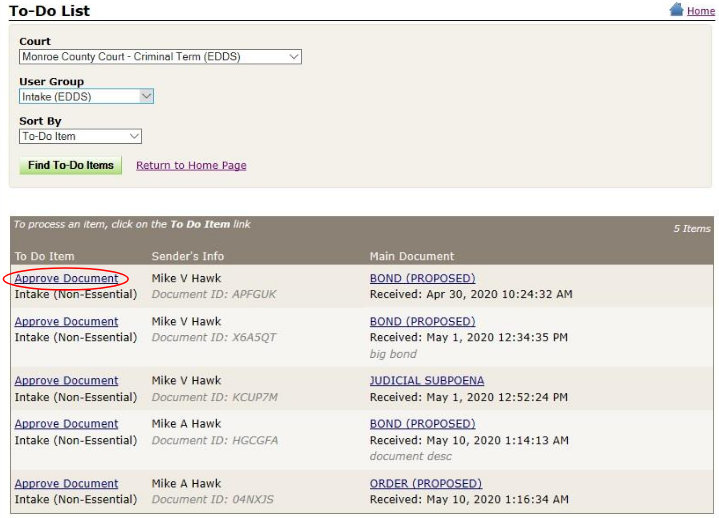
Task: Open the JUDICIAL SUBPOENA document
Action: [x=426, y=380]
